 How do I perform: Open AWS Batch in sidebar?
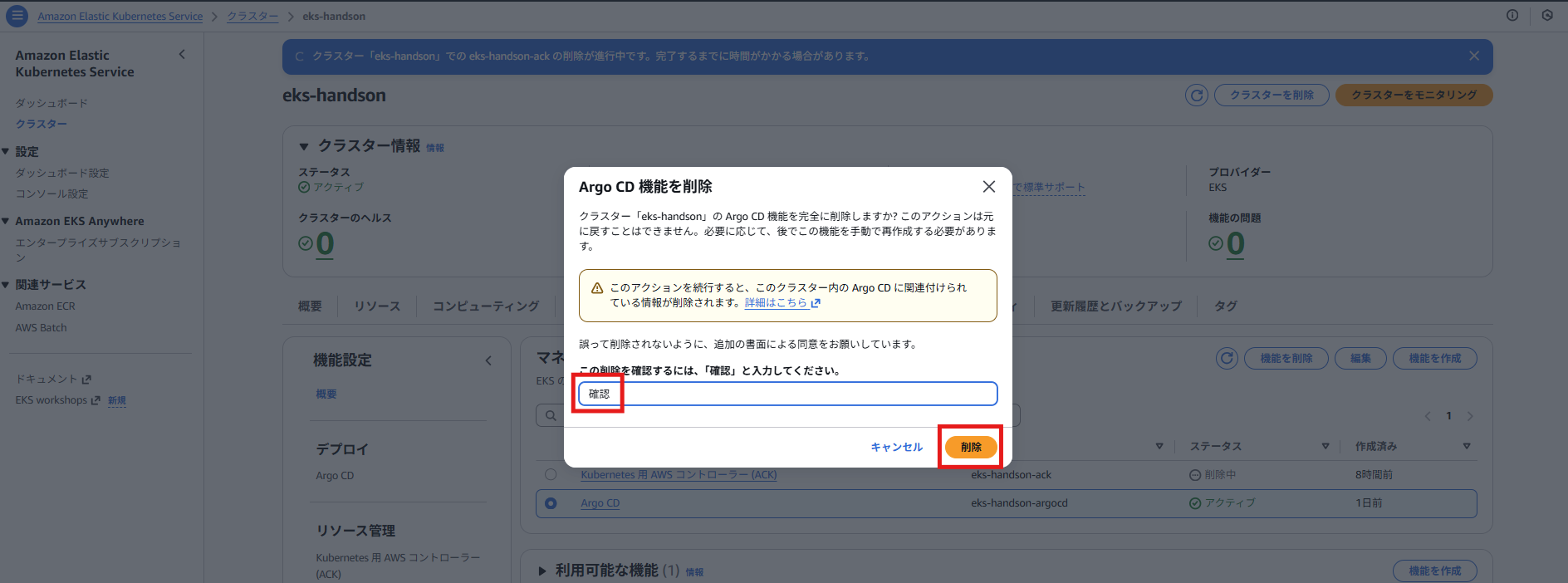41,328
